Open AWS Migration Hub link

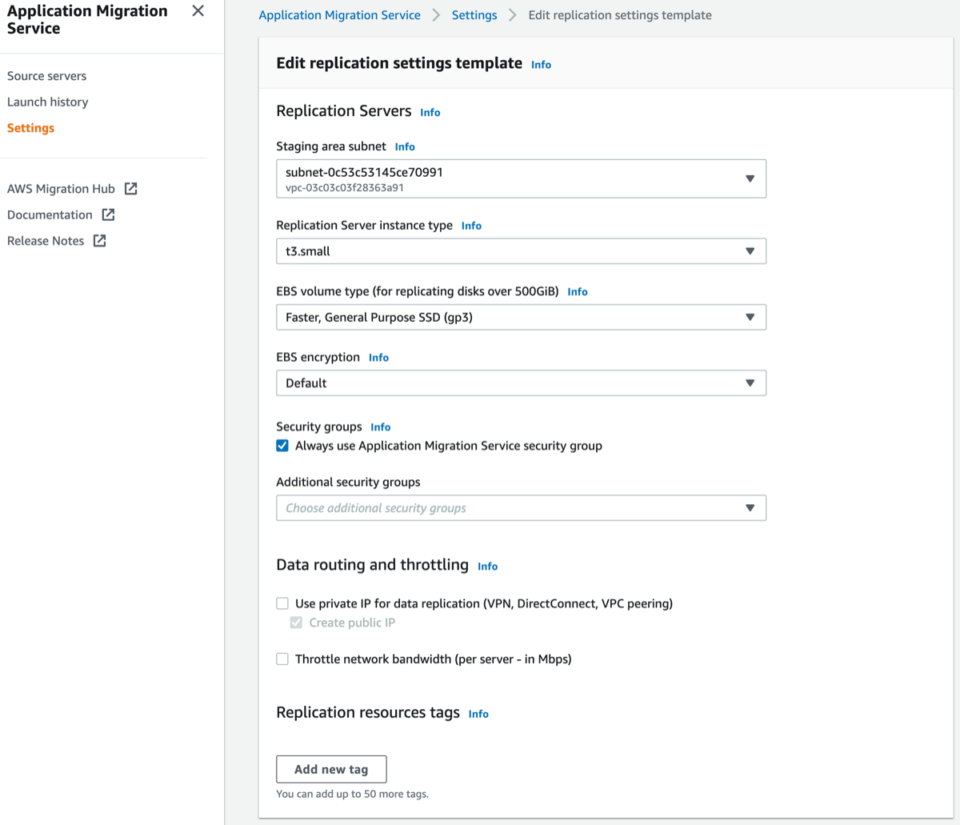point(61,189)
